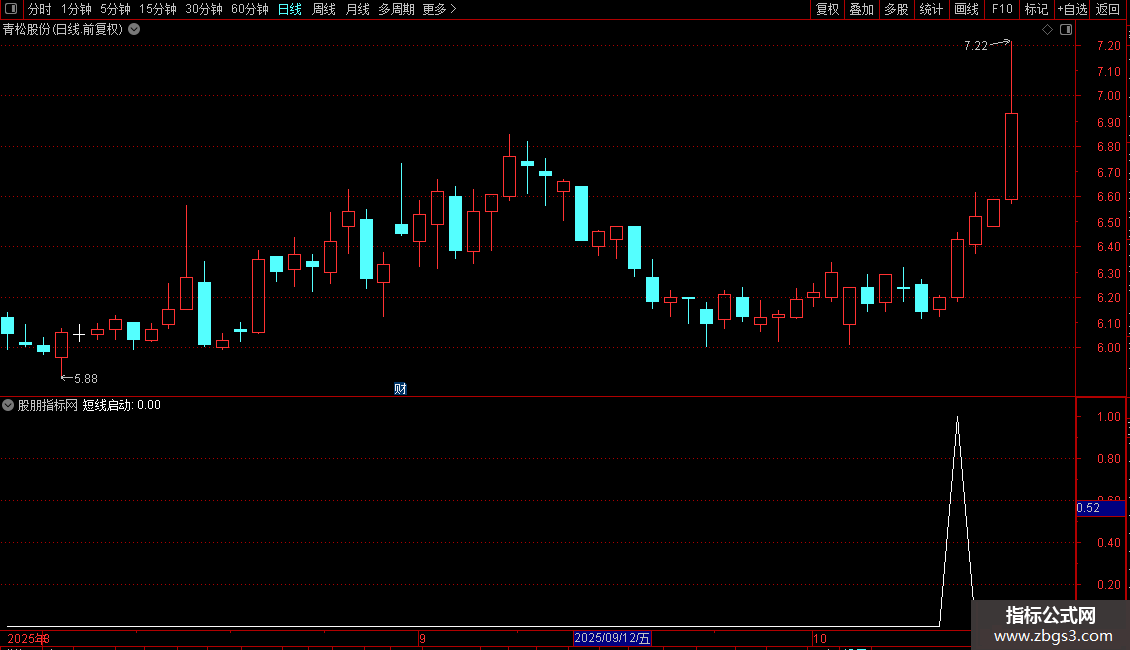Click the 2025/09/12/五 date marker

[613, 638]
